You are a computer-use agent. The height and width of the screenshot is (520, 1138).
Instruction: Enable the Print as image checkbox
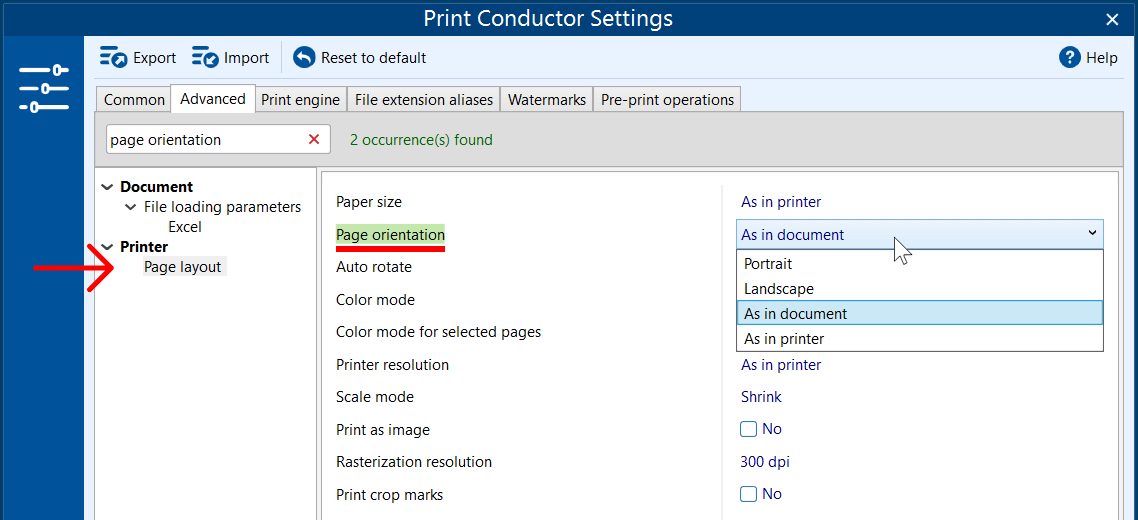coord(748,429)
